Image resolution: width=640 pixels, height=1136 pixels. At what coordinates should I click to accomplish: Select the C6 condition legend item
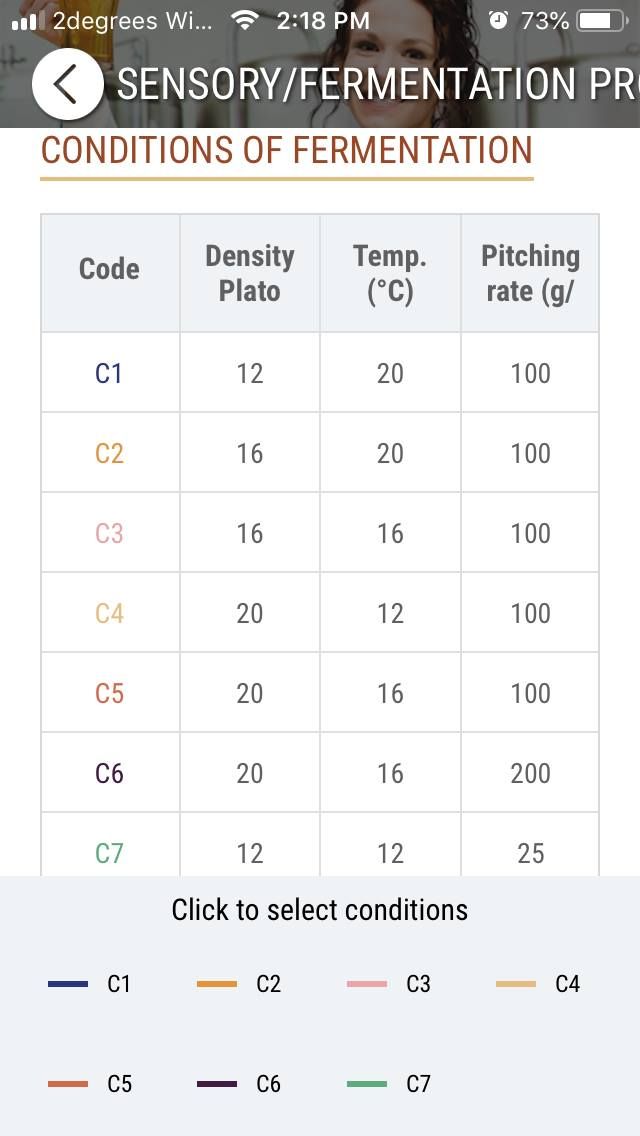tap(240, 1084)
